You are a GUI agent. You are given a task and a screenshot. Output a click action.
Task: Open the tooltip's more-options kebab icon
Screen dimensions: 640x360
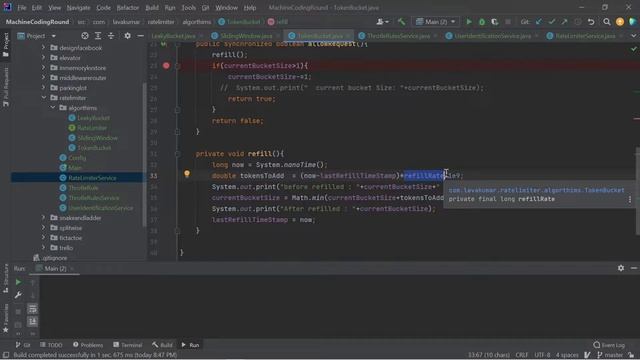(x=630, y=199)
